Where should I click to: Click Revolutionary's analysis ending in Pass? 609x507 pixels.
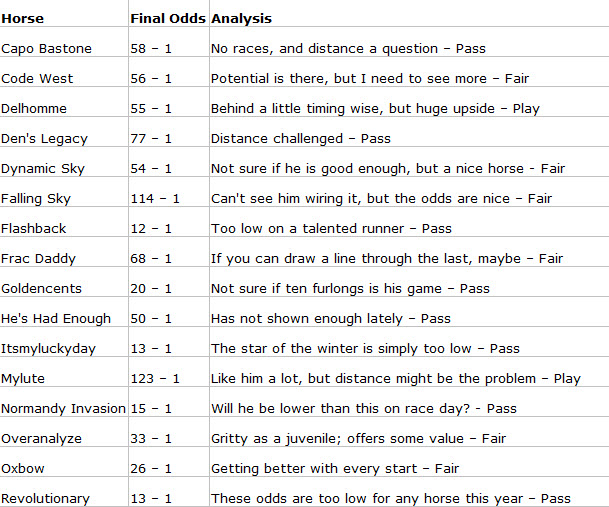click(x=391, y=498)
